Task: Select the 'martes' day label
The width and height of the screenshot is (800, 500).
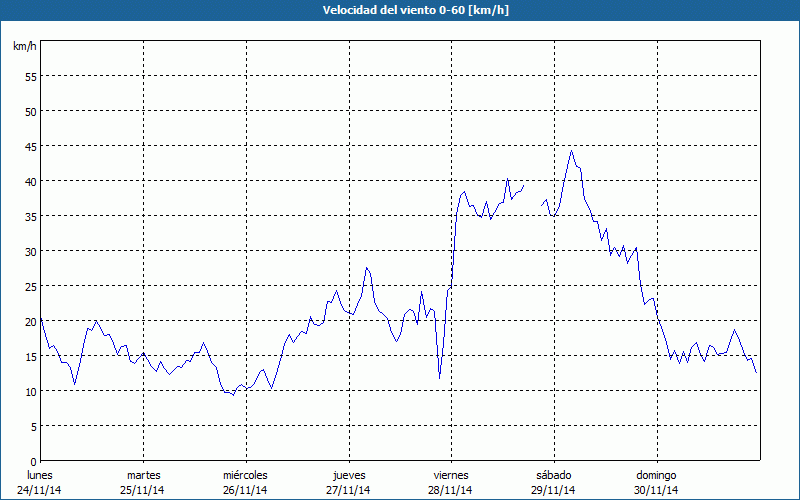Action: tap(143, 475)
